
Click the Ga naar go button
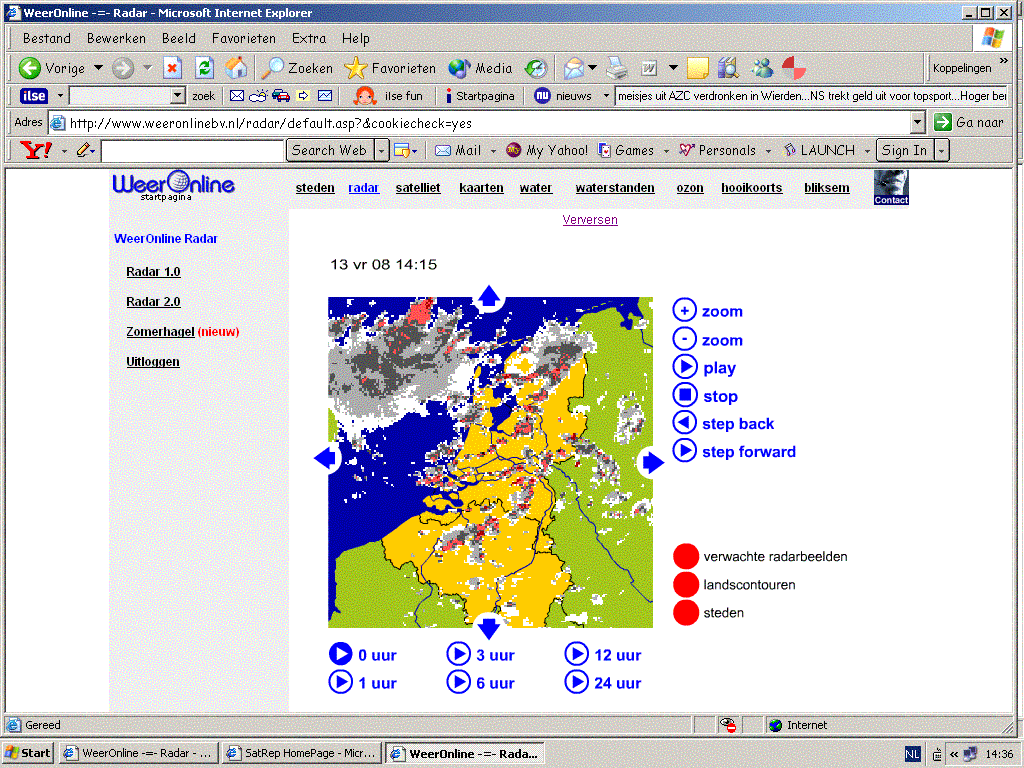(x=969, y=122)
